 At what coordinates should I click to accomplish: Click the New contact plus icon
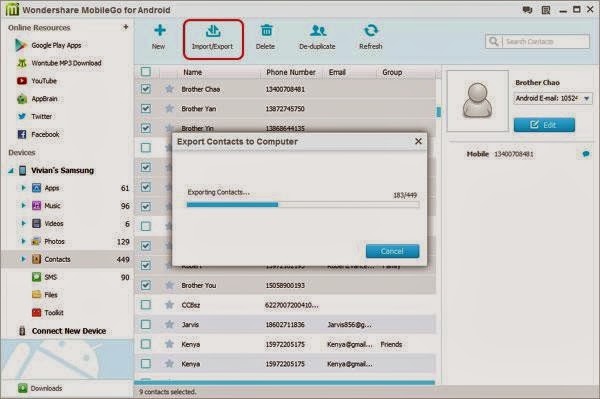[159, 31]
